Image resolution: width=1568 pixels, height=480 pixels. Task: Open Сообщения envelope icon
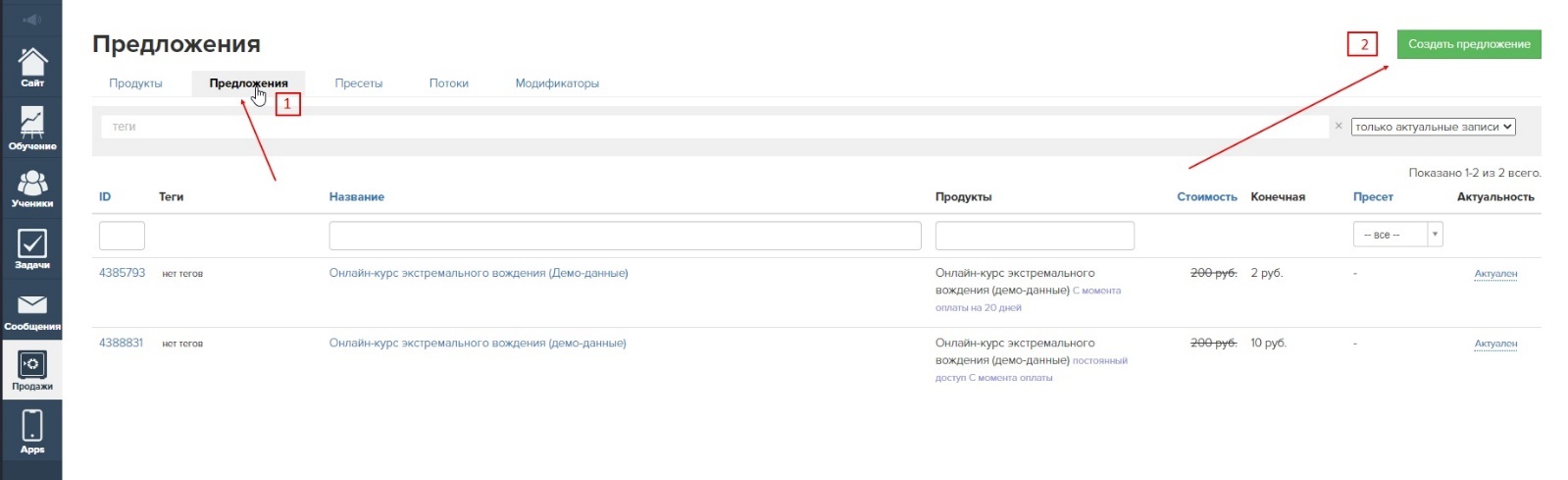pyautogui.click(x=32, y=310)
